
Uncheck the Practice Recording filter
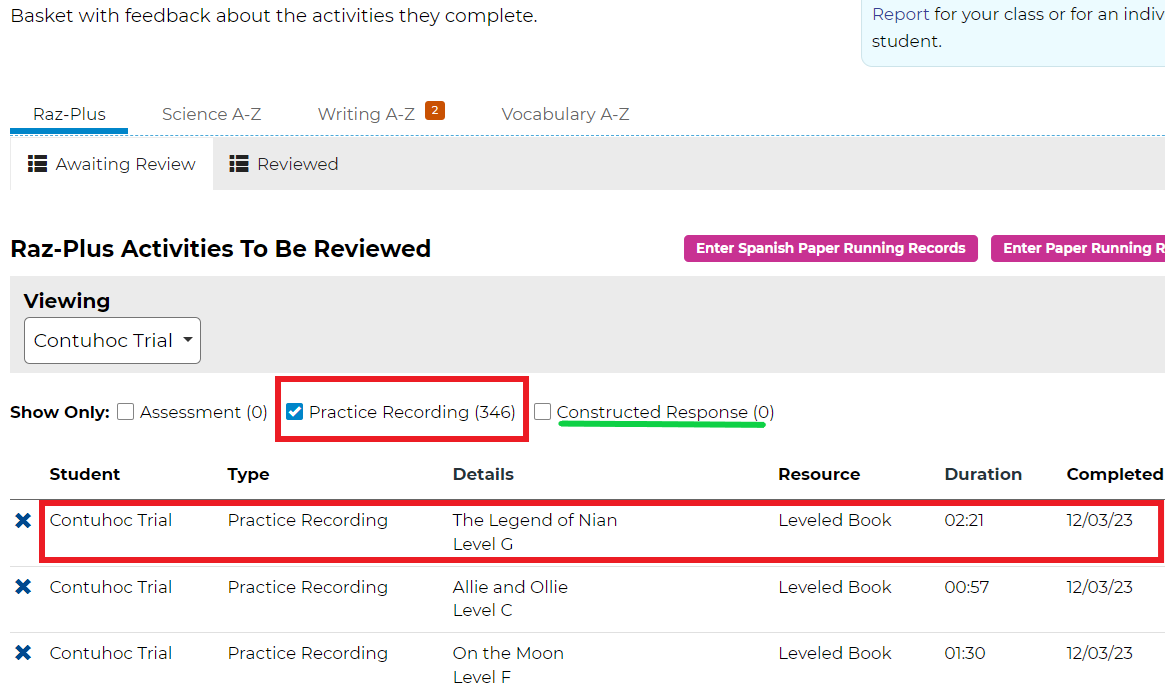(x=295, y=412)
